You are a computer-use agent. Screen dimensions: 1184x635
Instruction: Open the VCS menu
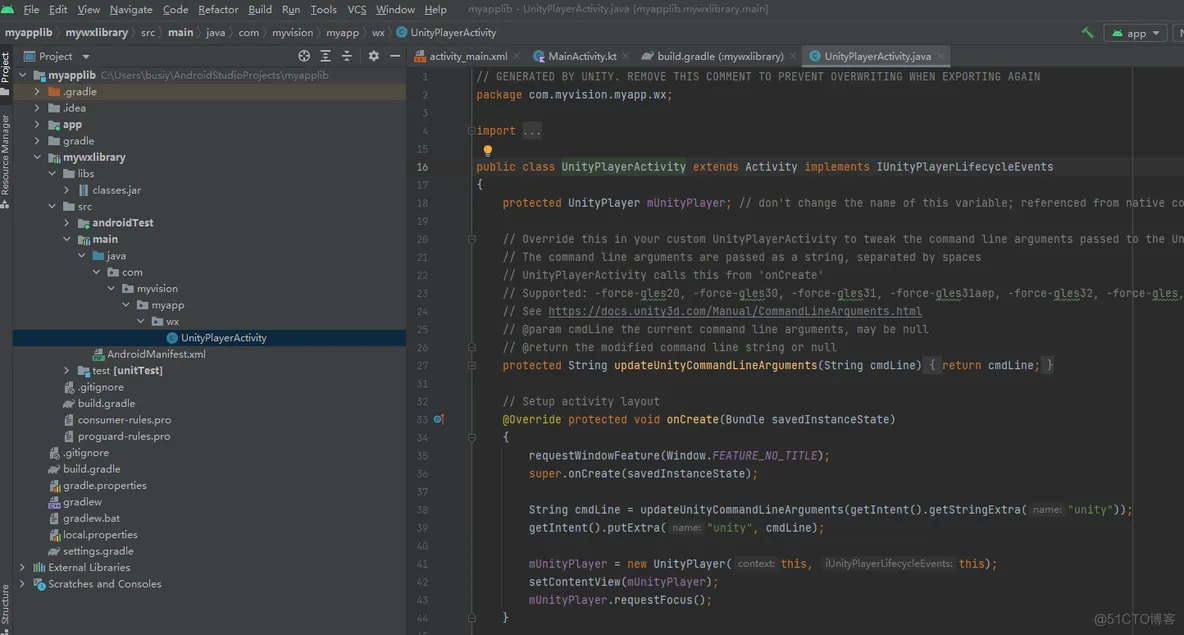pyautogui.click(x=356, y=9)
